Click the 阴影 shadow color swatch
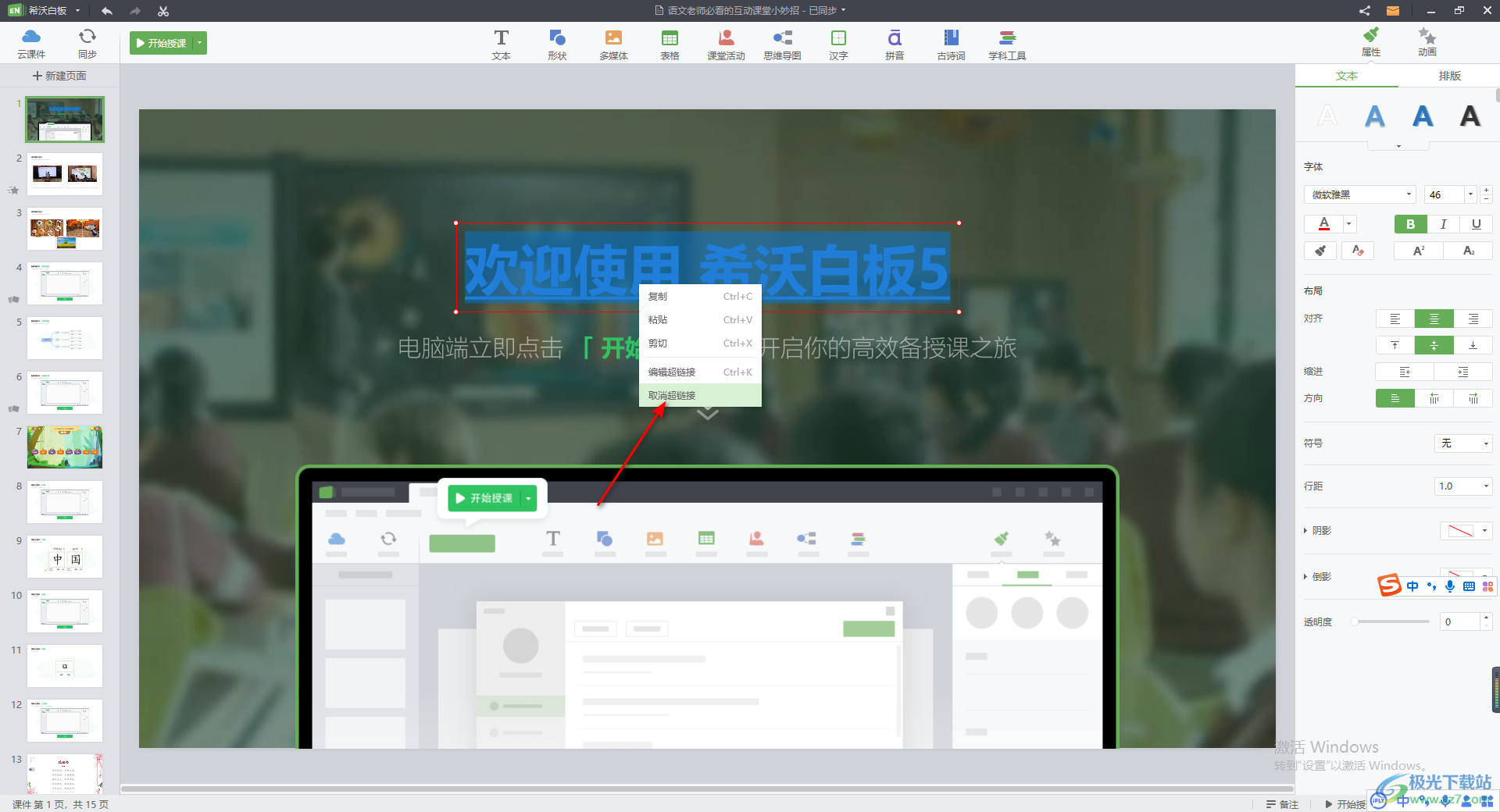 coord(1460,531)
